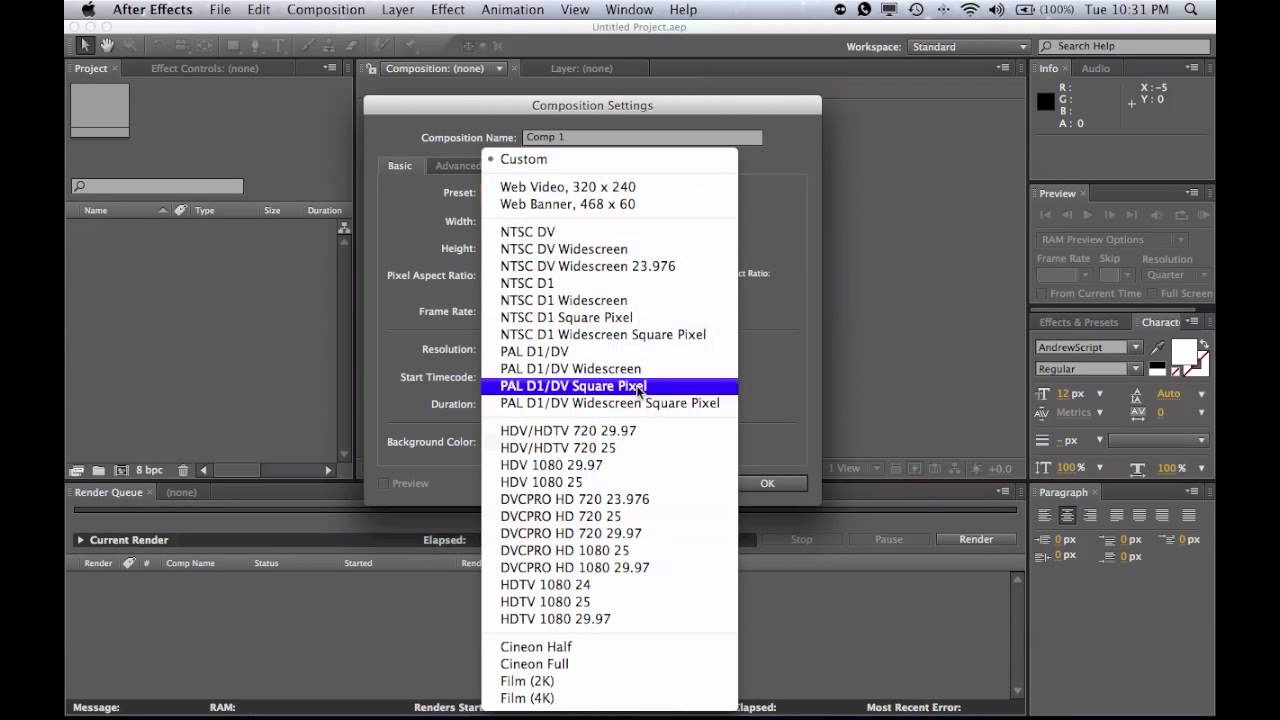Click the OK button in Composition Settings
Viewport: 1280px width, 720px height.
[767, 483]
